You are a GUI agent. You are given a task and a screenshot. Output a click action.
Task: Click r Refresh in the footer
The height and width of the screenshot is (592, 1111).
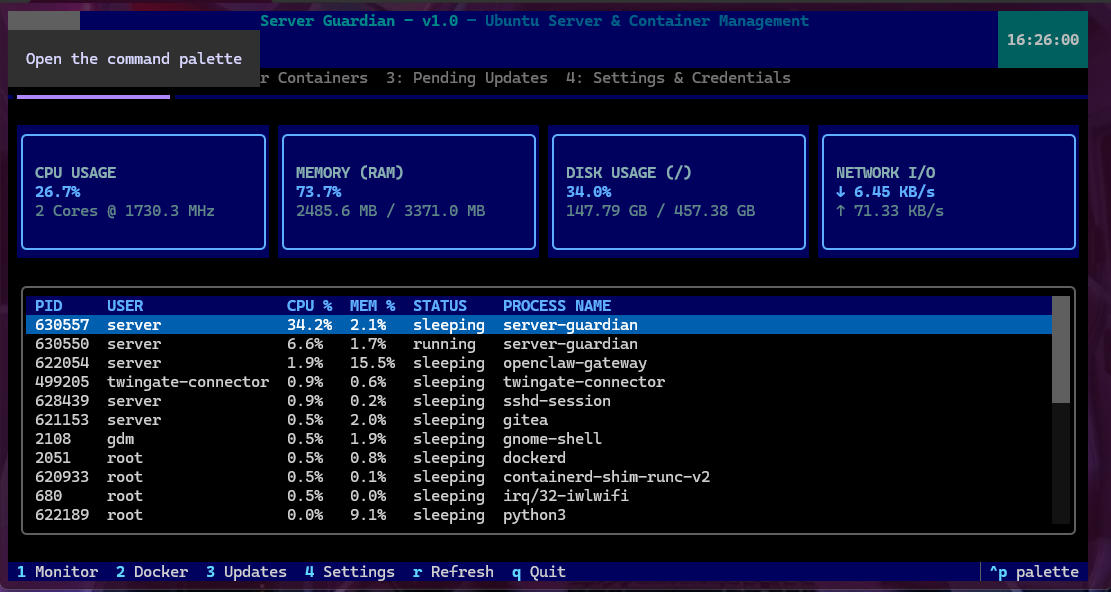(x=453, y=571)
